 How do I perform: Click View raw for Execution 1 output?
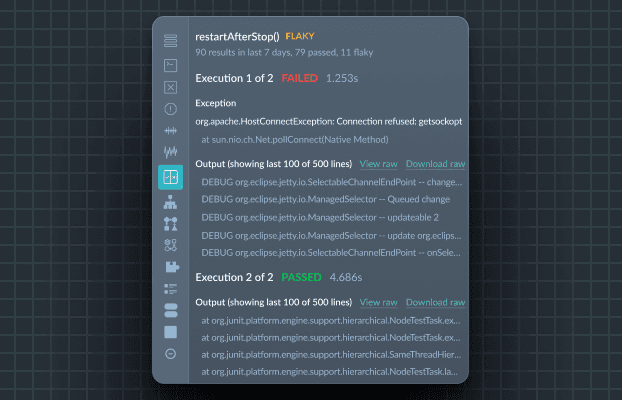(378, 163)
